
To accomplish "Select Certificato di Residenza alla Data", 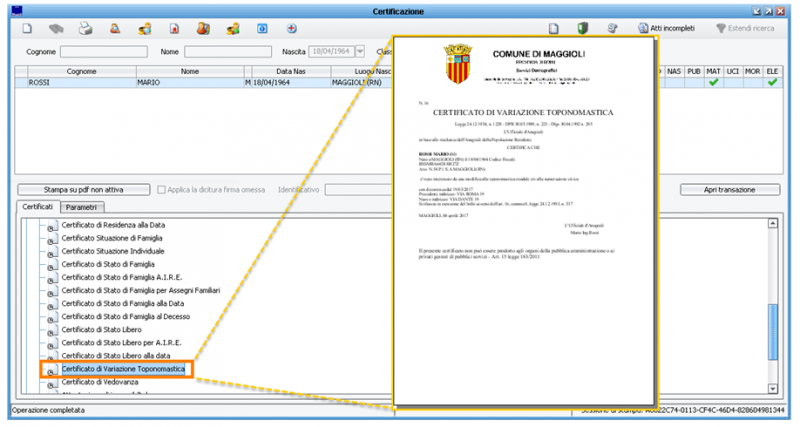I will (113, 225).
